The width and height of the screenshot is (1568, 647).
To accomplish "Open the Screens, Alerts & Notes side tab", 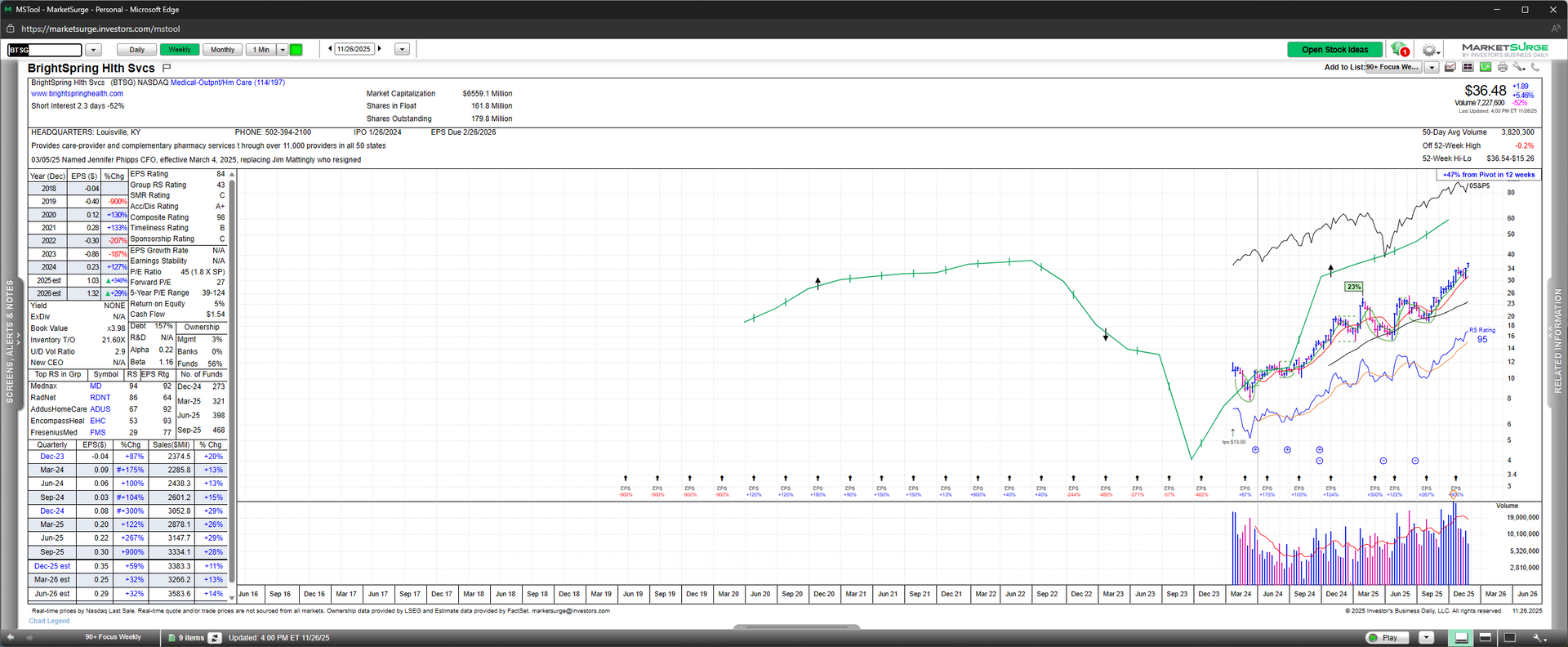I will pyautogui.click(x=10, y=341).
